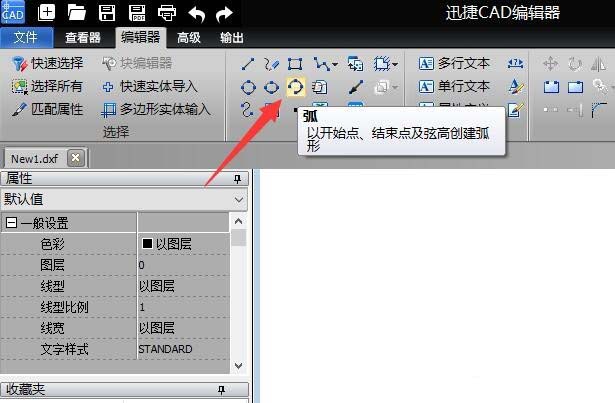
Task: Click 快速实体导入 button
Action: [x=149, y=86]
